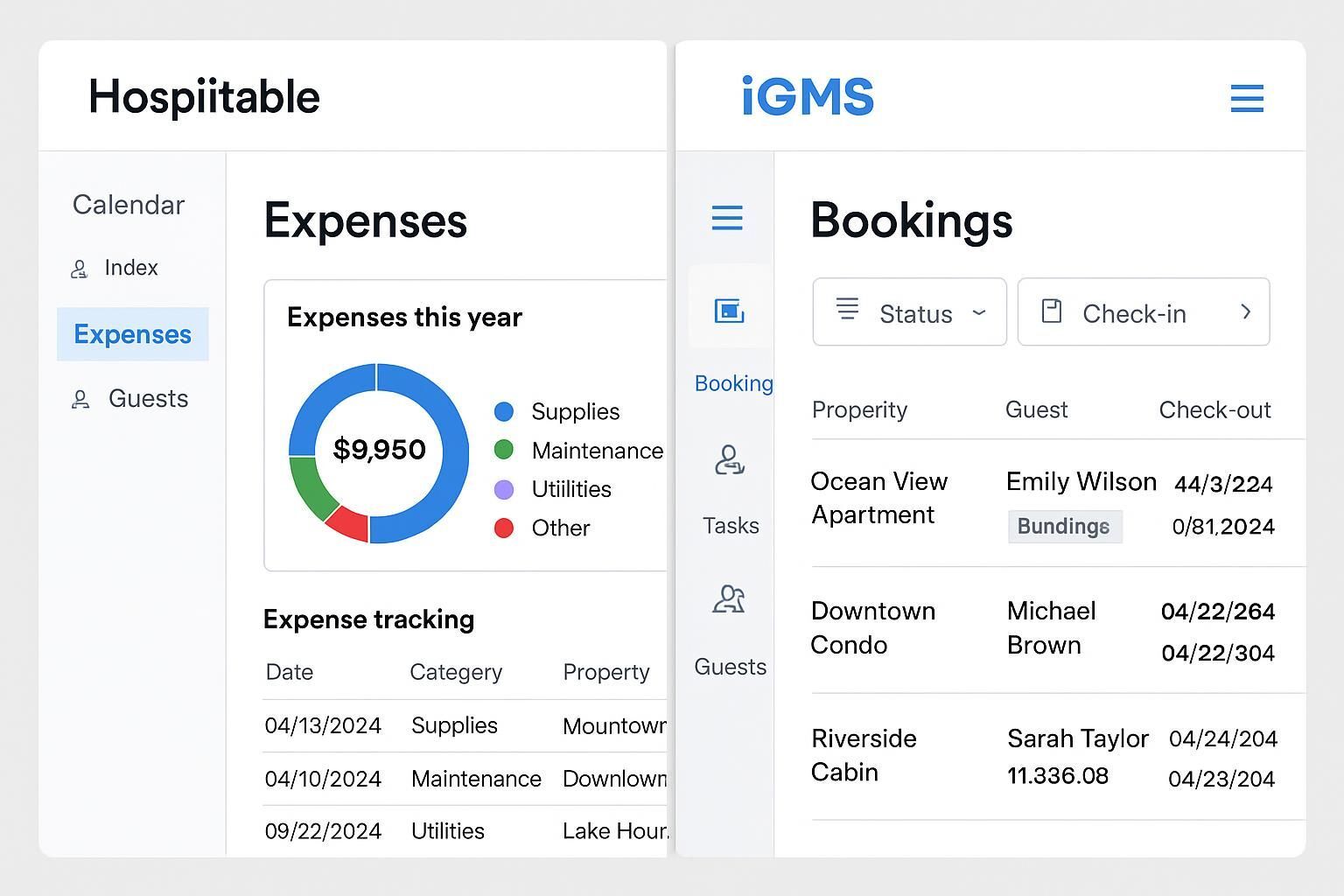Open the Check-in filter
1344x896 pixels.
(x=1144, y=312)
